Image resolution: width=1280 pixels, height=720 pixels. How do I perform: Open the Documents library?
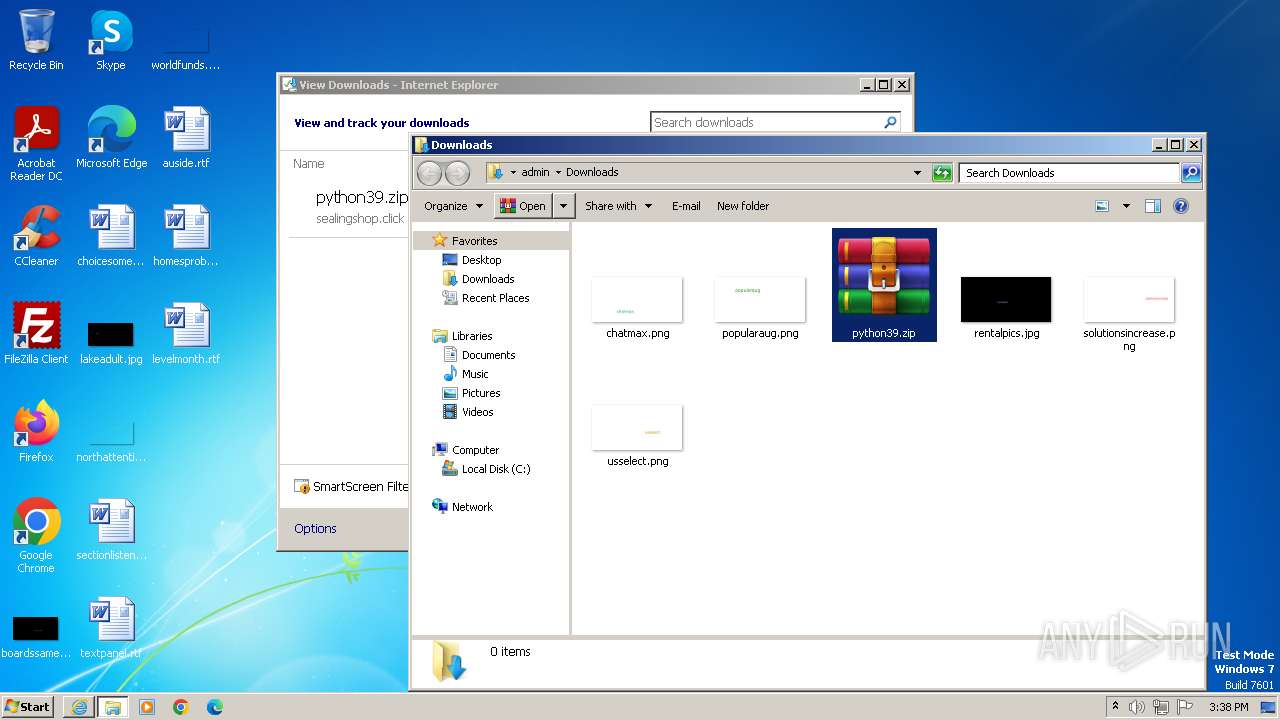click(x=488, y=355)
